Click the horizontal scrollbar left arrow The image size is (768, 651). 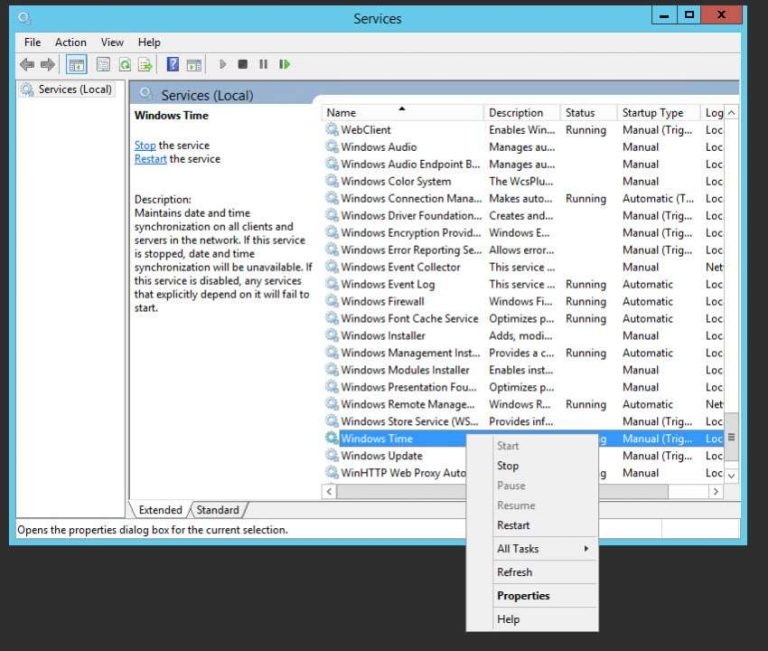coord(329,491)
